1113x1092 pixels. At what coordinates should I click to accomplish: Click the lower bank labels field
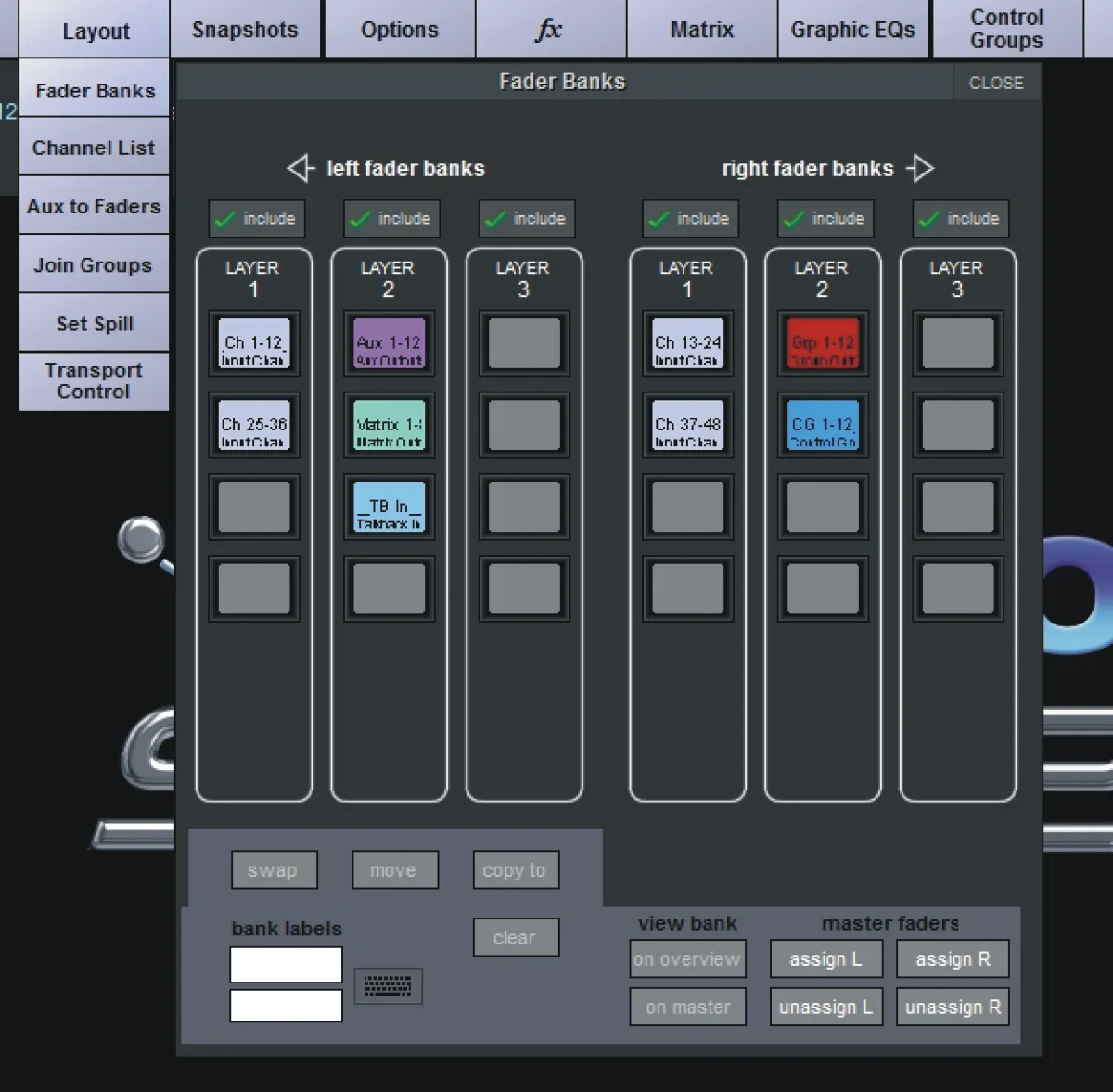pyautogui.click(x=286, y=1006)
